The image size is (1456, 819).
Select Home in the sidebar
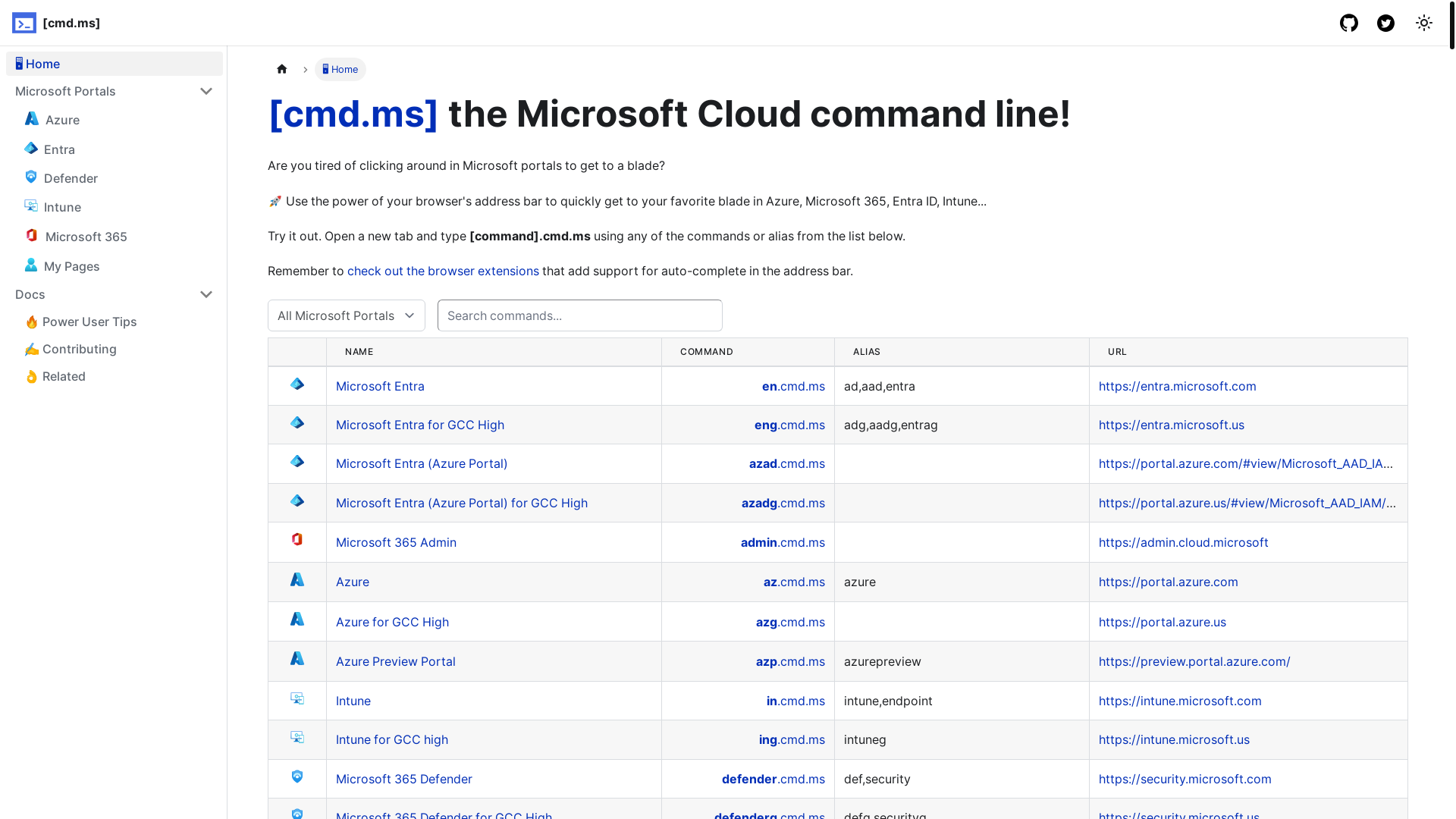click(x=115, y=64)
